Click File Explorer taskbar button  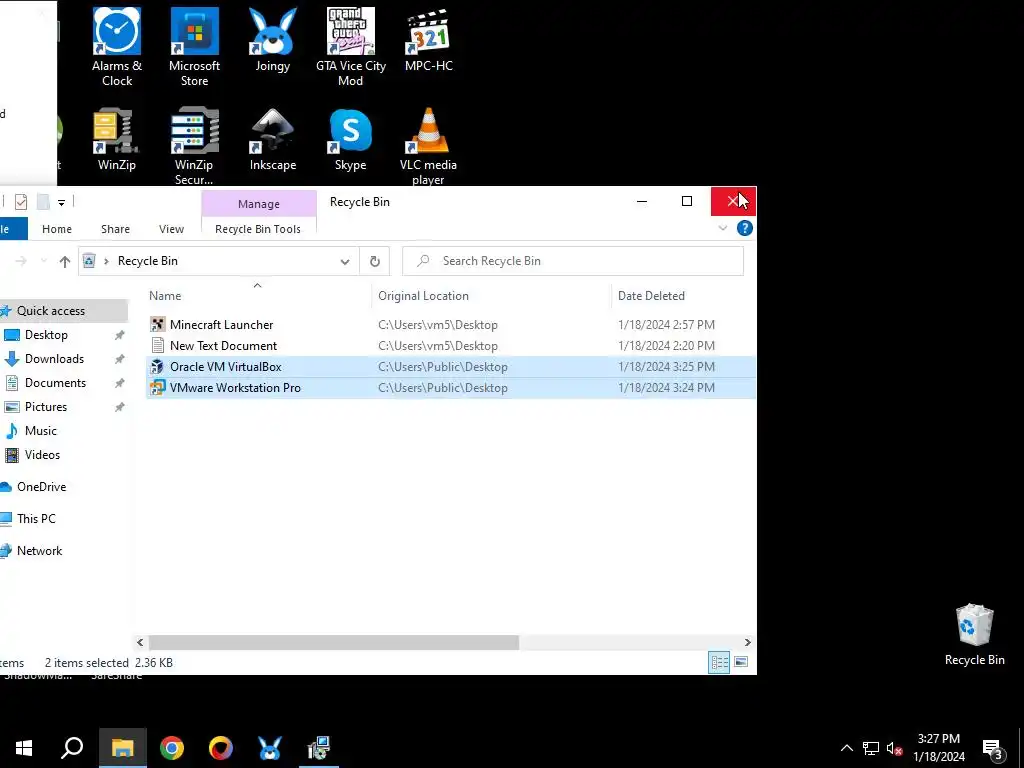123,748
